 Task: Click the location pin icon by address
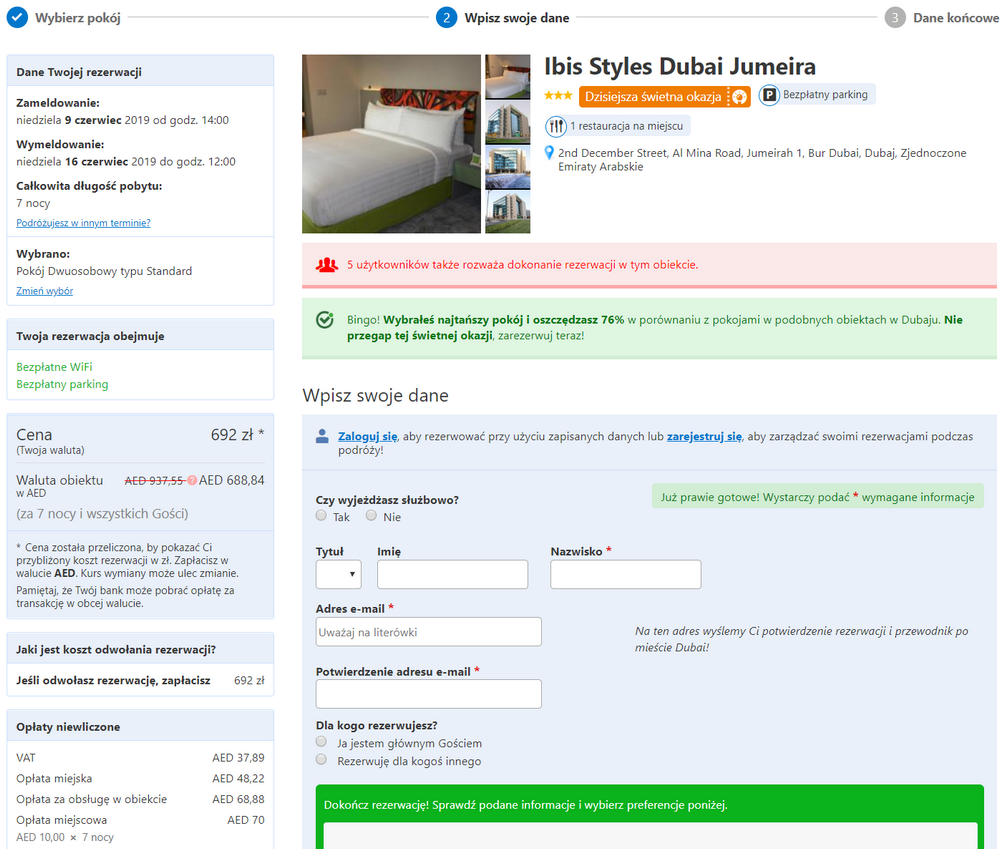(x=549, y=153)
